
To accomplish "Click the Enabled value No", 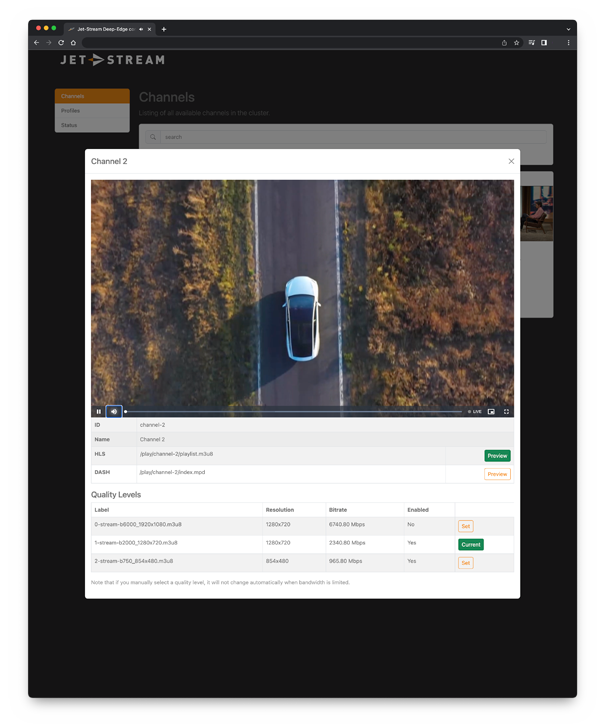I will pyautogui.click(x=411, y=524).
